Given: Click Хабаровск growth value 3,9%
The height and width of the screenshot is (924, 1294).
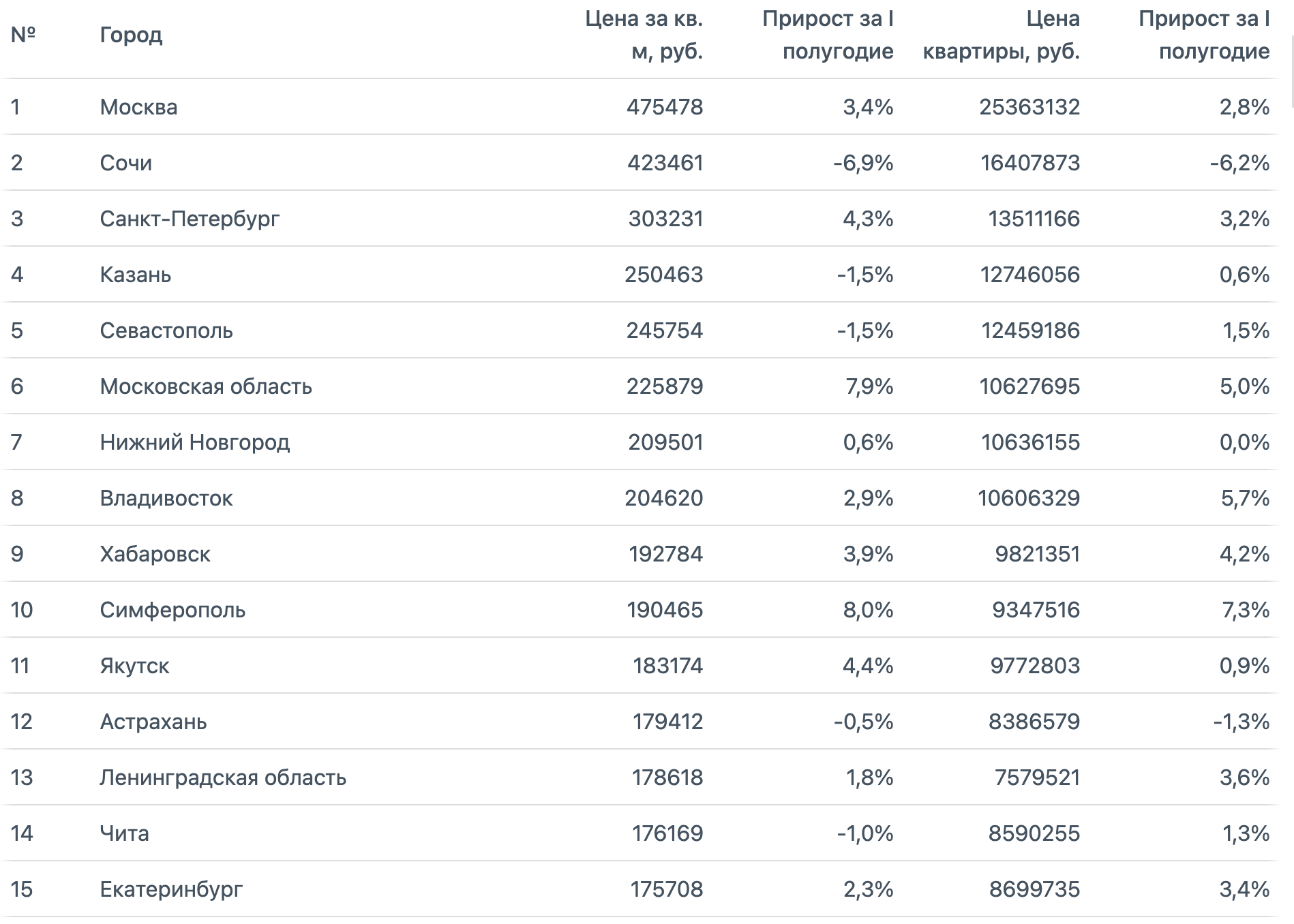Looking at the screenshot, I should (x=868, y=554).
